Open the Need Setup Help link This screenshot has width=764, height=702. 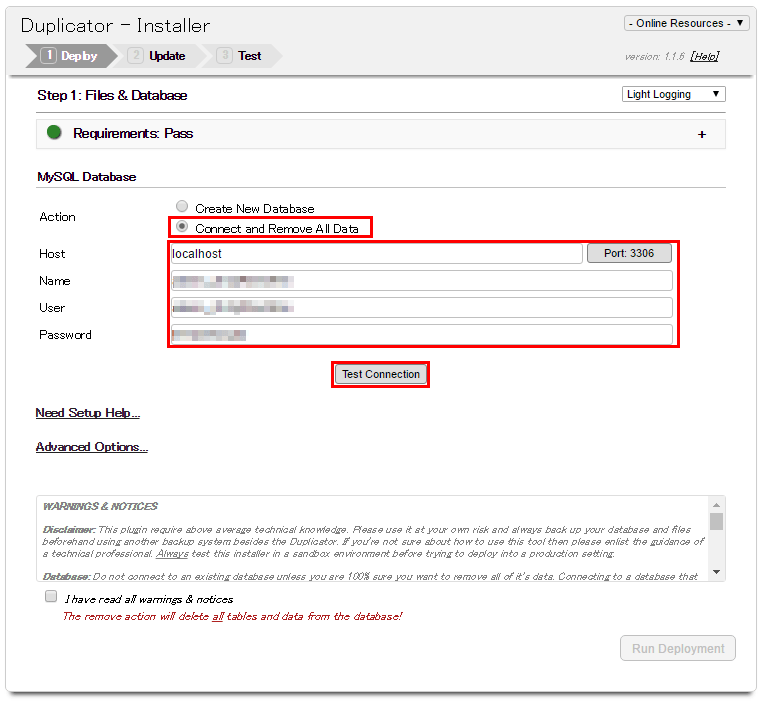point(88,413)
